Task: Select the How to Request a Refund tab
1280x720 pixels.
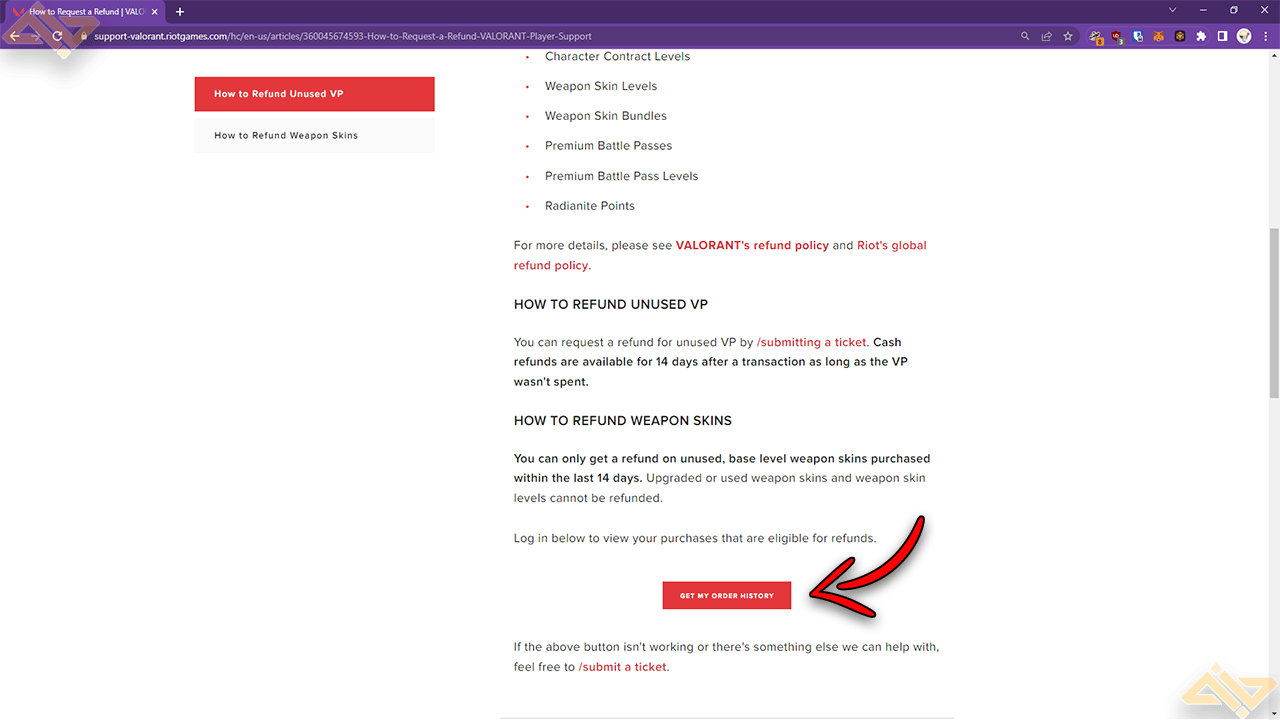Action: (x=85, y=11)
